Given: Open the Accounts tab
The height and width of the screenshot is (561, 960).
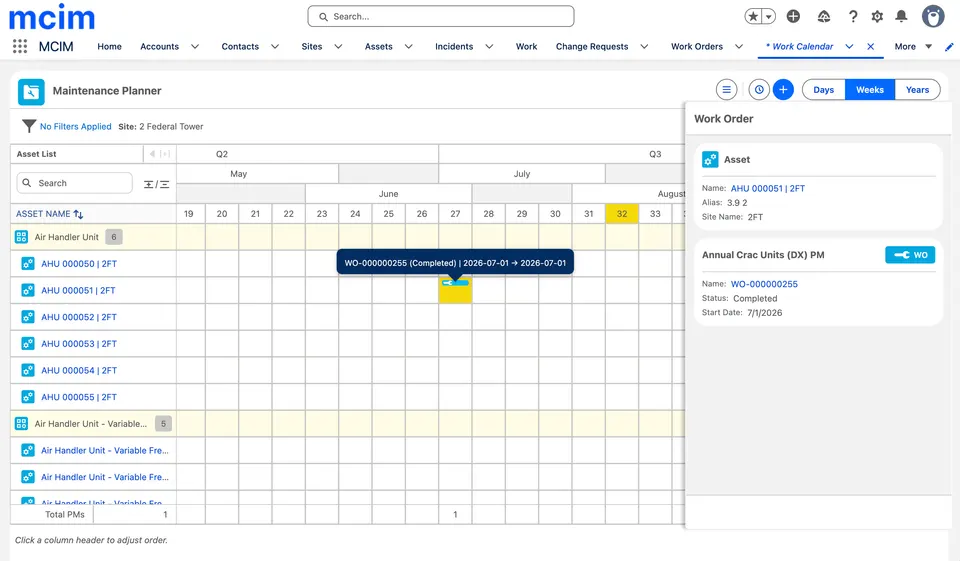Looking at the screenshot, I should click(159, 47).
